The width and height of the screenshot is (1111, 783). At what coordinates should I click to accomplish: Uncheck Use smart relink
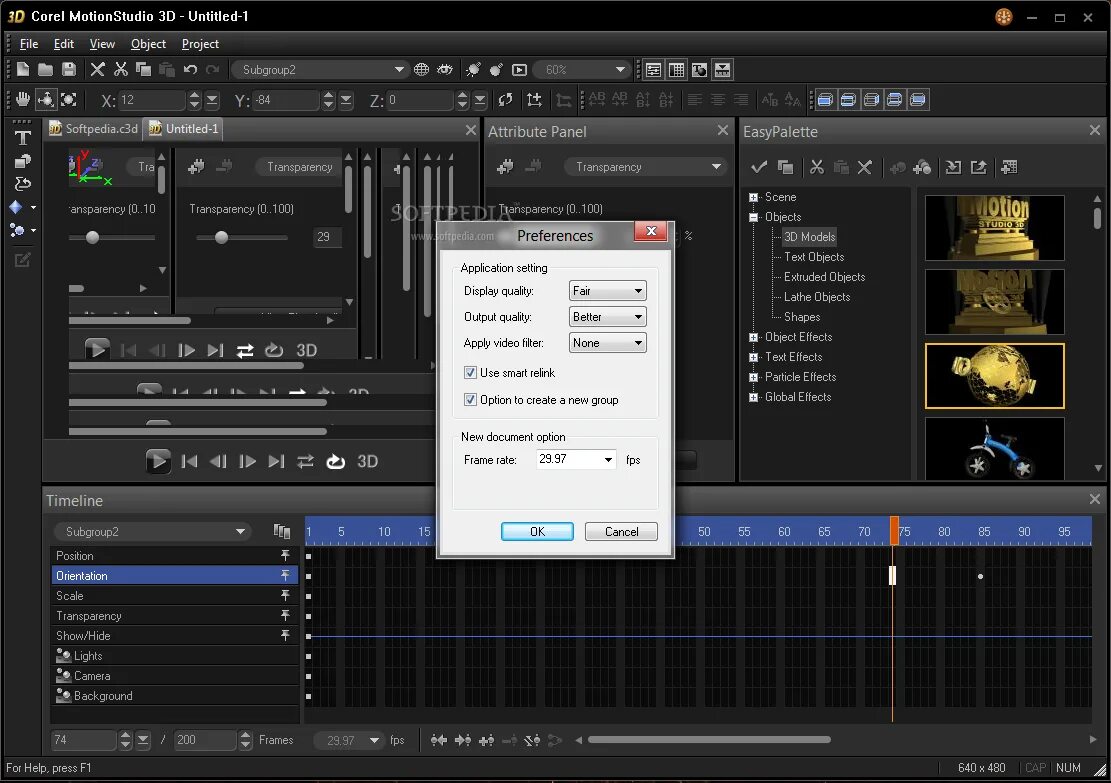pyautogui.click(x=471, y=373)
